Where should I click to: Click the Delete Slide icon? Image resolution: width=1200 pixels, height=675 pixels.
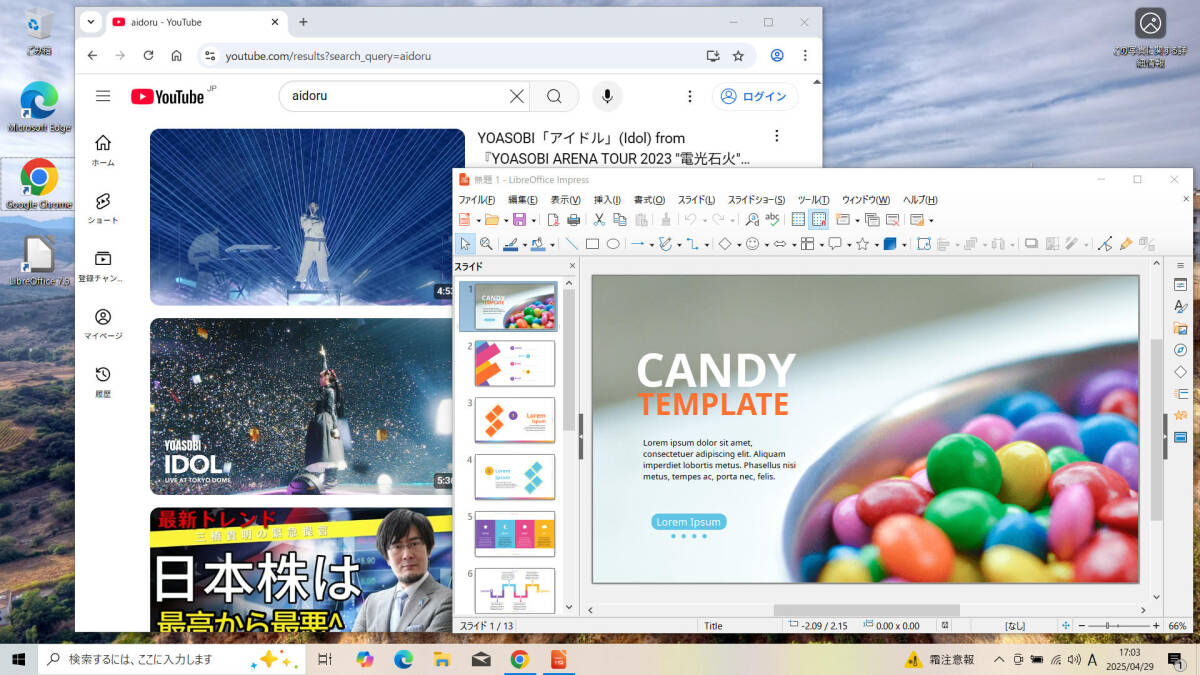point(892,219)
